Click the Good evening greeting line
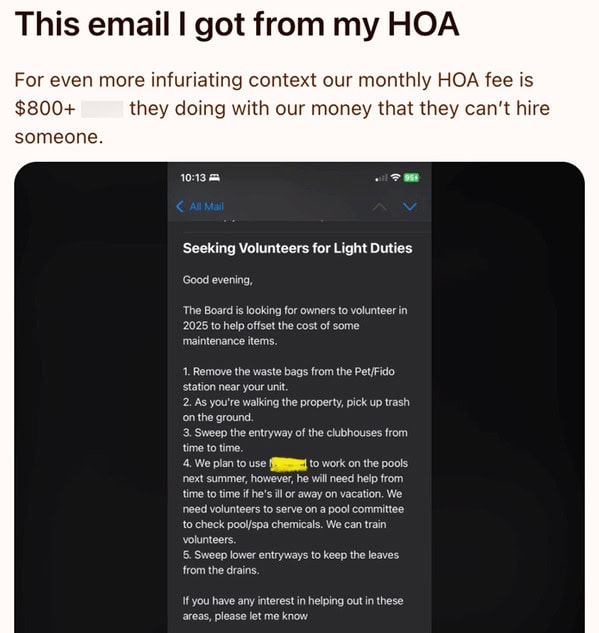 (x=218, y=280)
